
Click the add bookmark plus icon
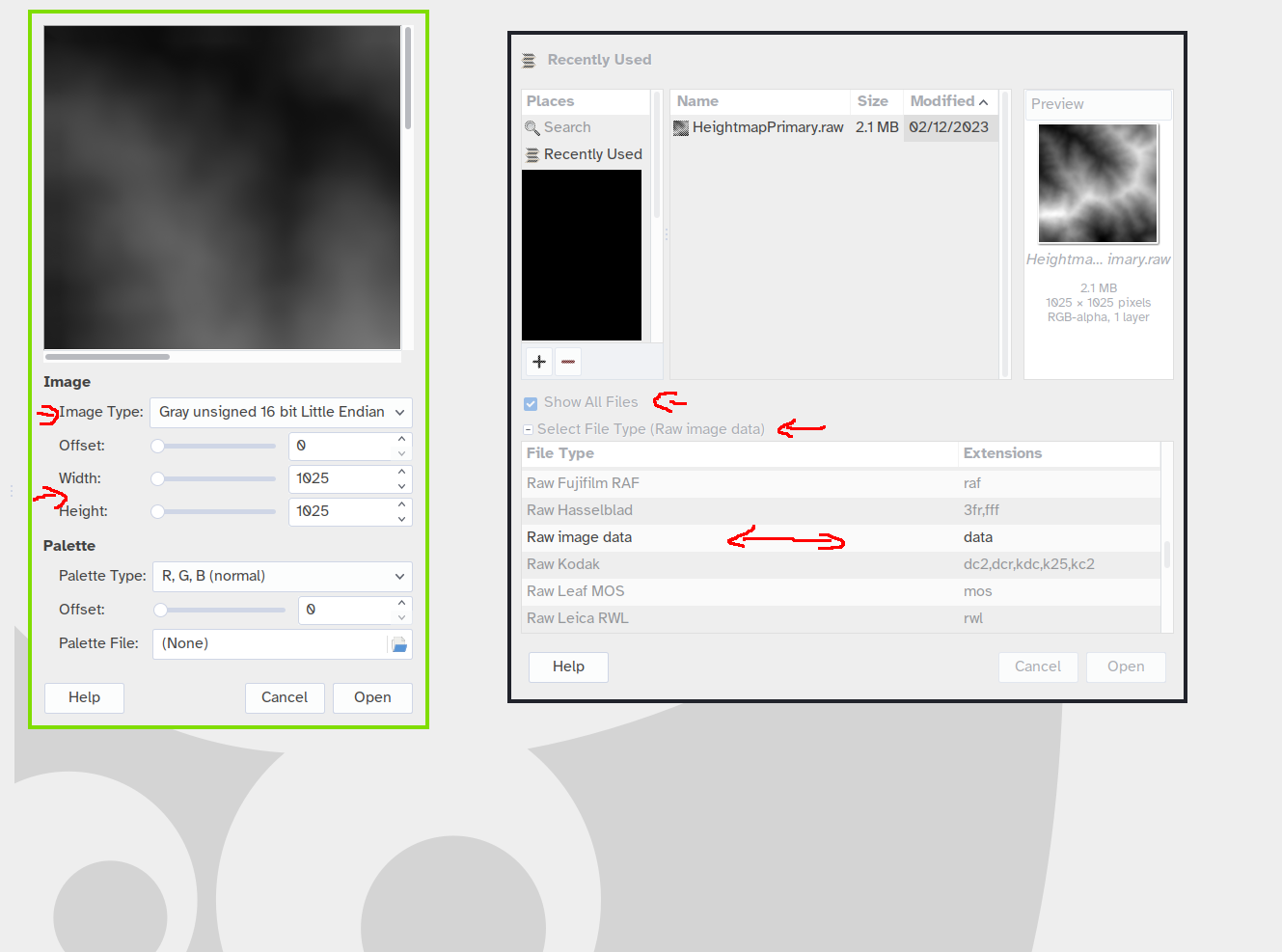point(539,362)
